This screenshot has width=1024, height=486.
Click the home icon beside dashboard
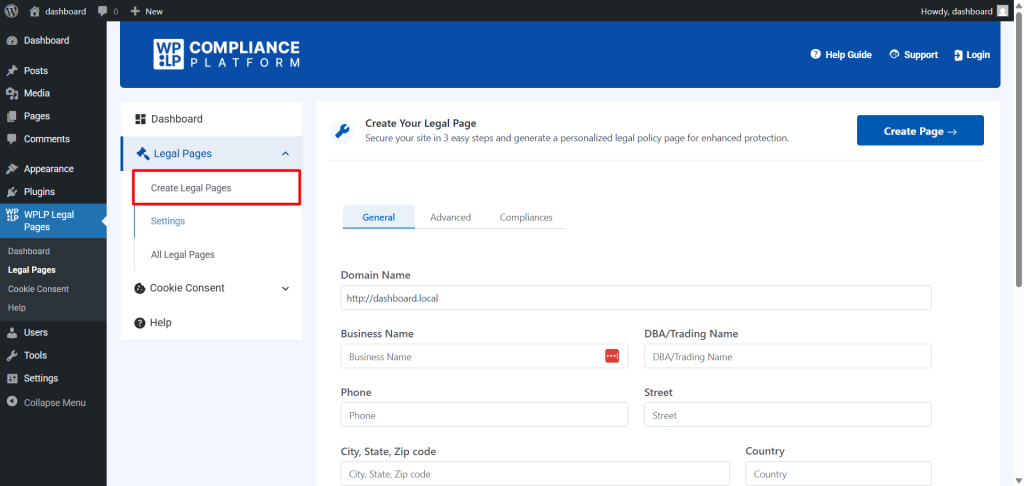click(x=35, y=11)
